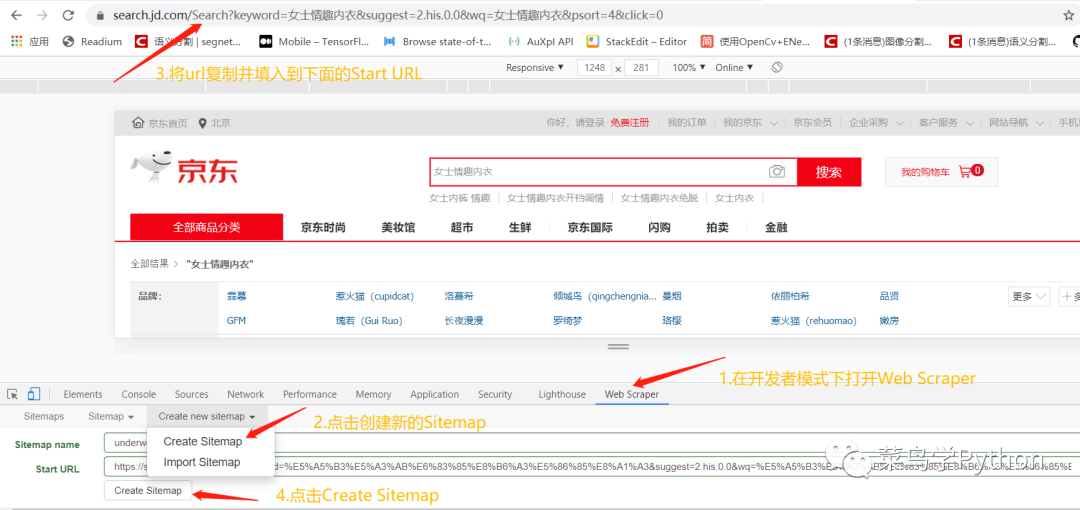
Task: Open the 我的订单 link
Action: tap(687, 123)
